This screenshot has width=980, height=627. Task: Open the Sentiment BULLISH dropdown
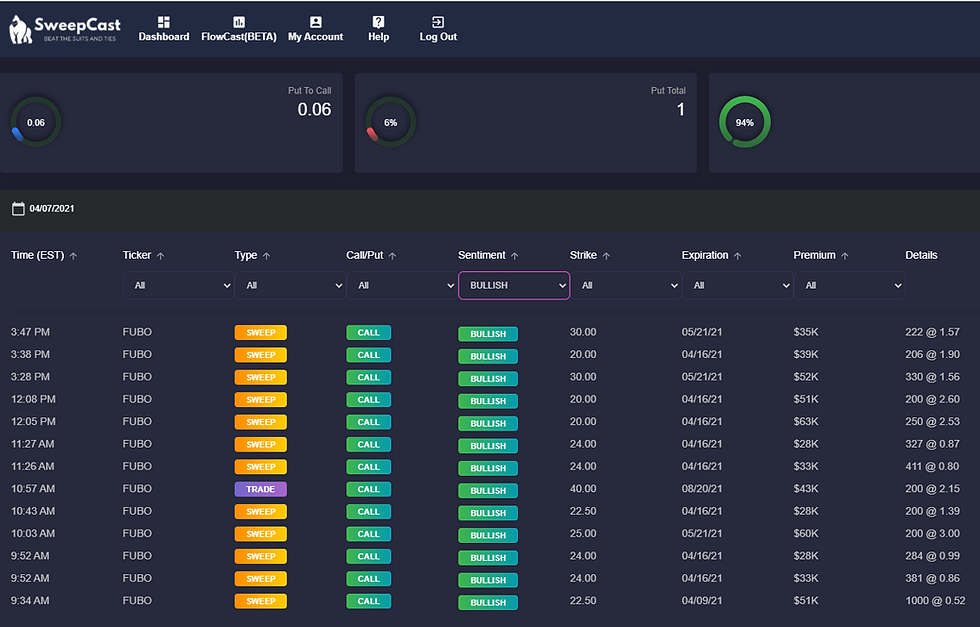coord(513,285)
